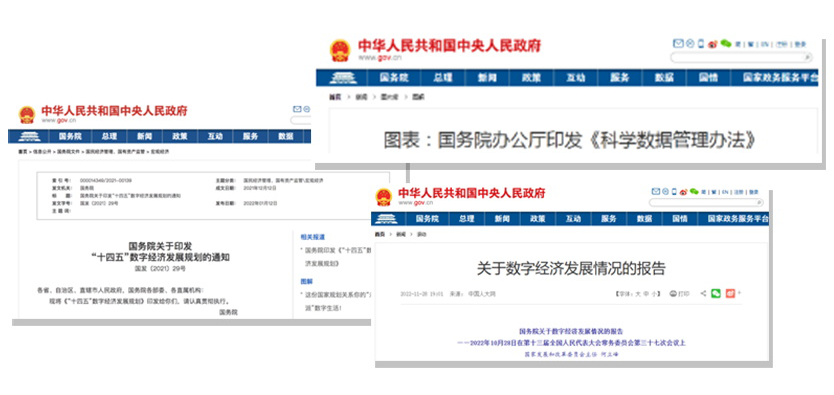This screenshot has width=834, height=395.
Task: Click EN language link in top-right header
Action: pyautogui.click(x=765, y=45)
